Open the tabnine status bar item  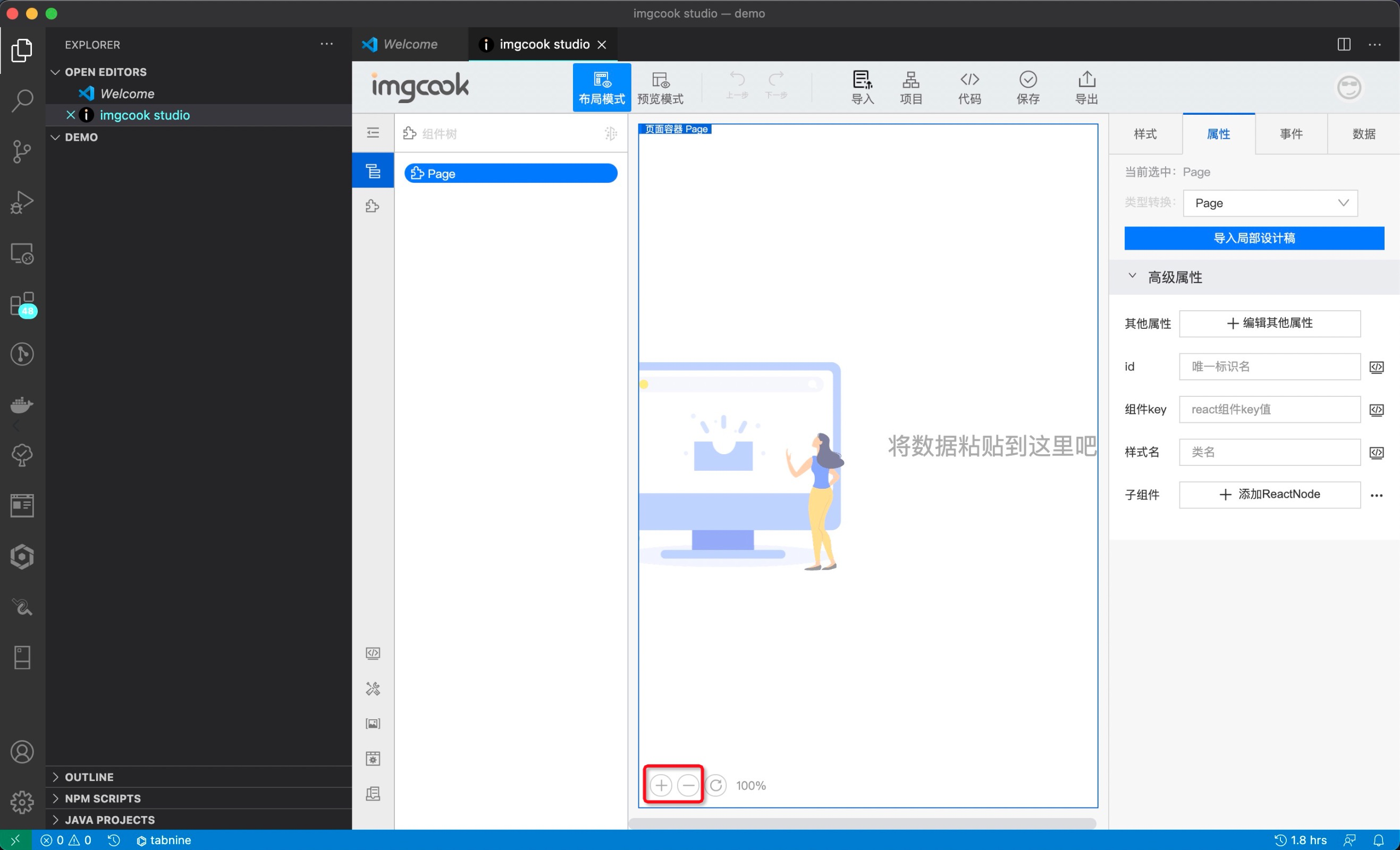[164, 840]
